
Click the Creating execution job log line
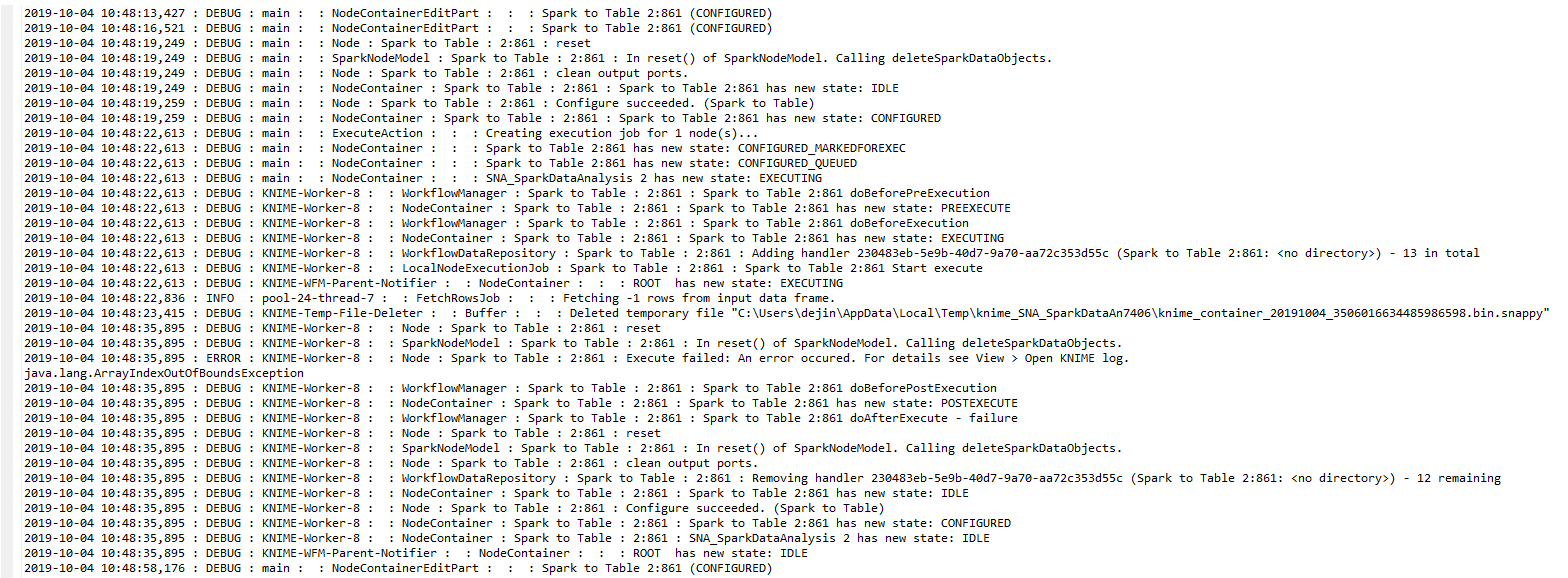tap(391, 133)
